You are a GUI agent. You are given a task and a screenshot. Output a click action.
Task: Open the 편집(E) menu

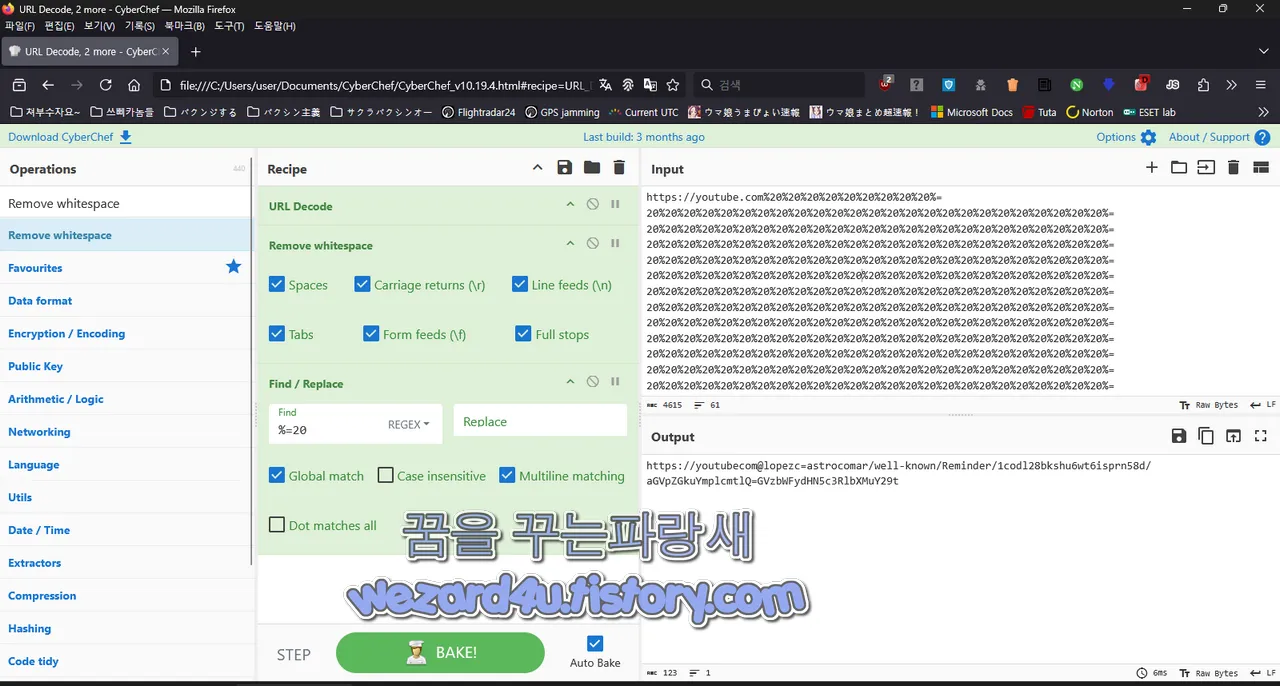click(60, 26)
